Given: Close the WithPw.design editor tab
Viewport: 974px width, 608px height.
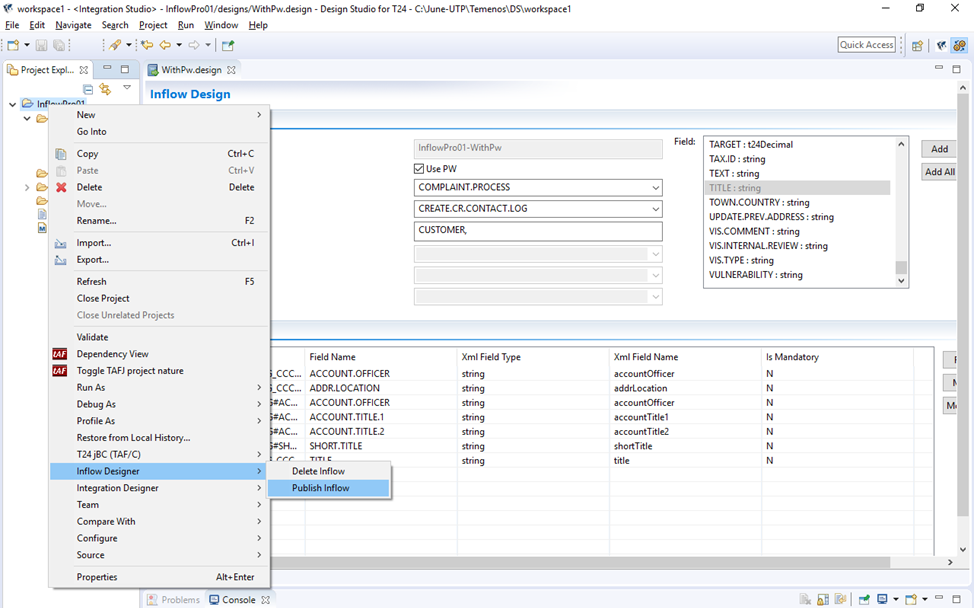Looking at the screenshot, I should click(231, 70).
